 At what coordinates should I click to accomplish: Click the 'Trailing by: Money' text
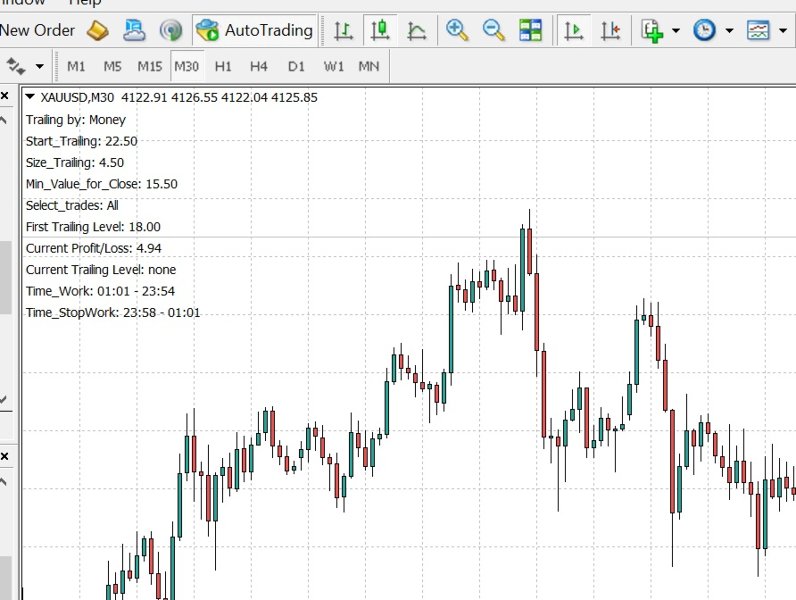click(x=76, y=120)
